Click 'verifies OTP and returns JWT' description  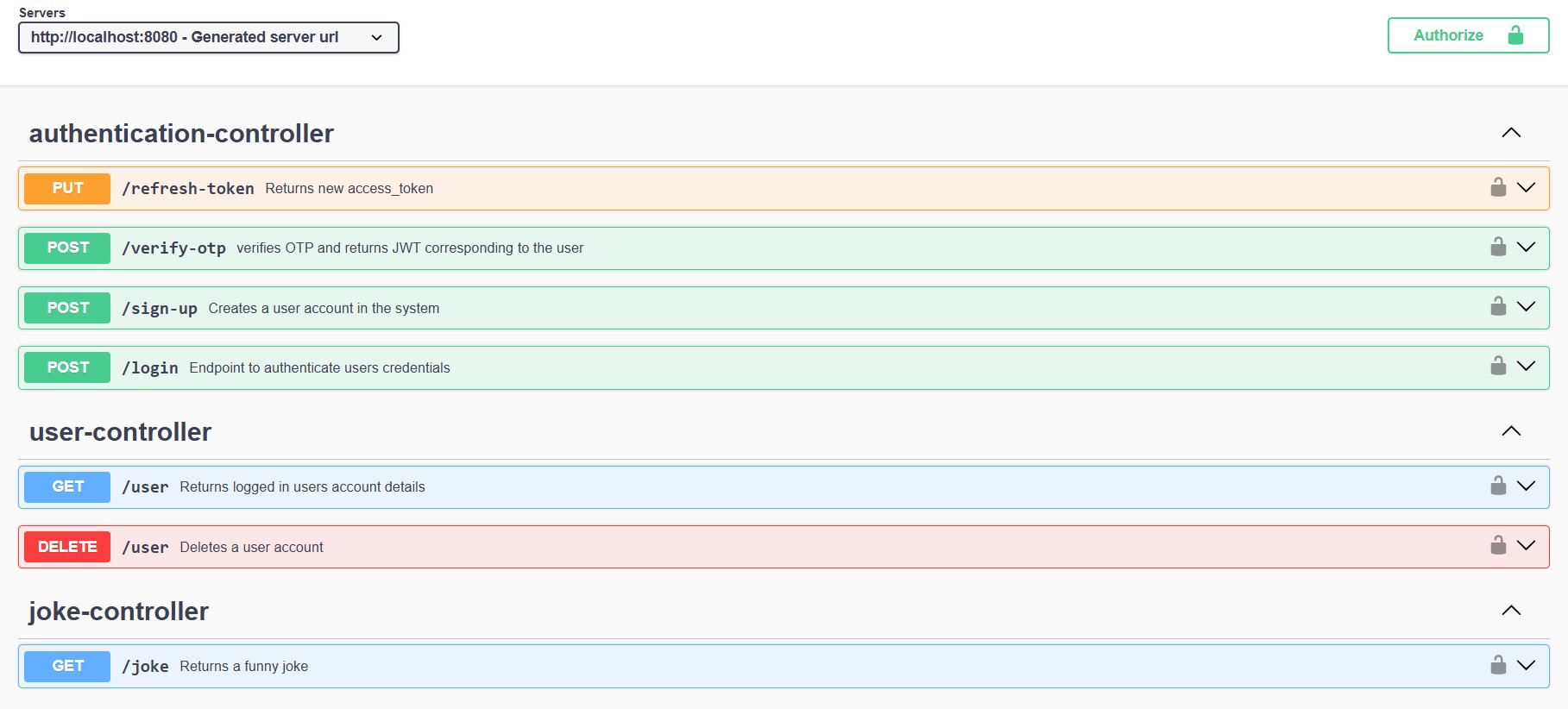410,248
